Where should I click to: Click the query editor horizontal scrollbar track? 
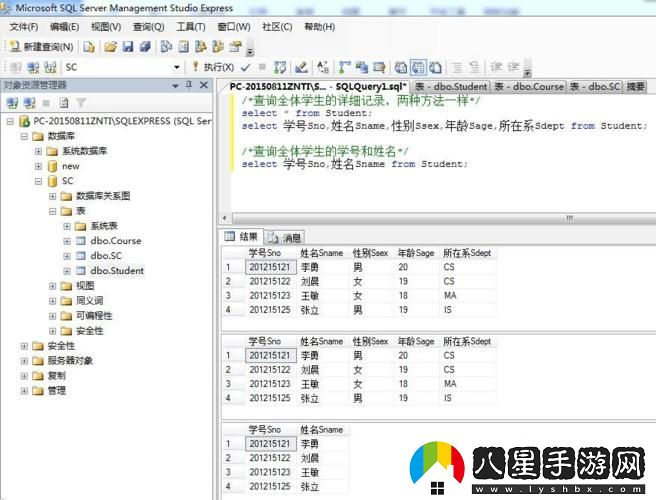(444, 218)
